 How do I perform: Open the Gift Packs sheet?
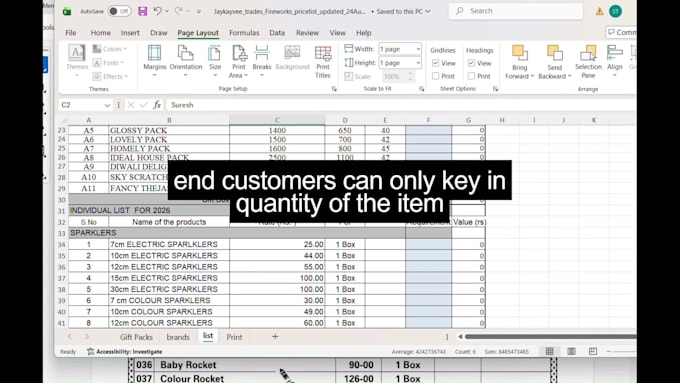[136, 337]
